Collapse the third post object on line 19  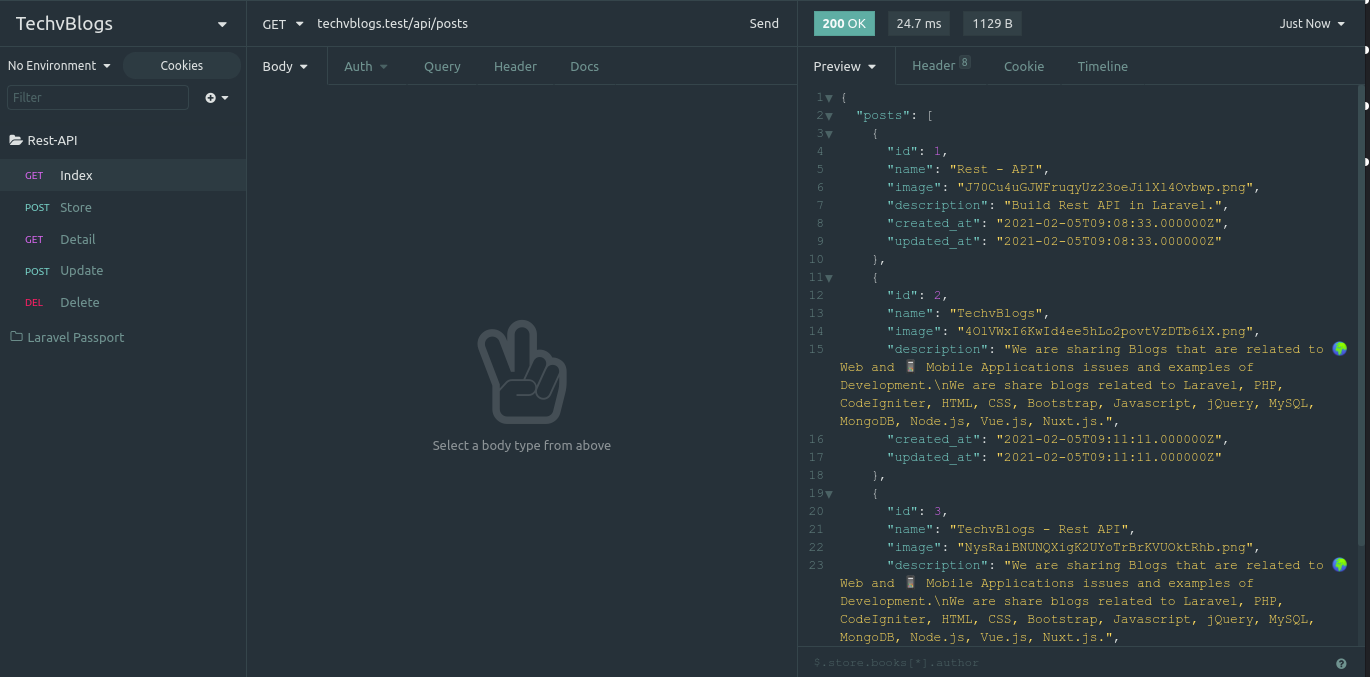[x=829, y=494]
